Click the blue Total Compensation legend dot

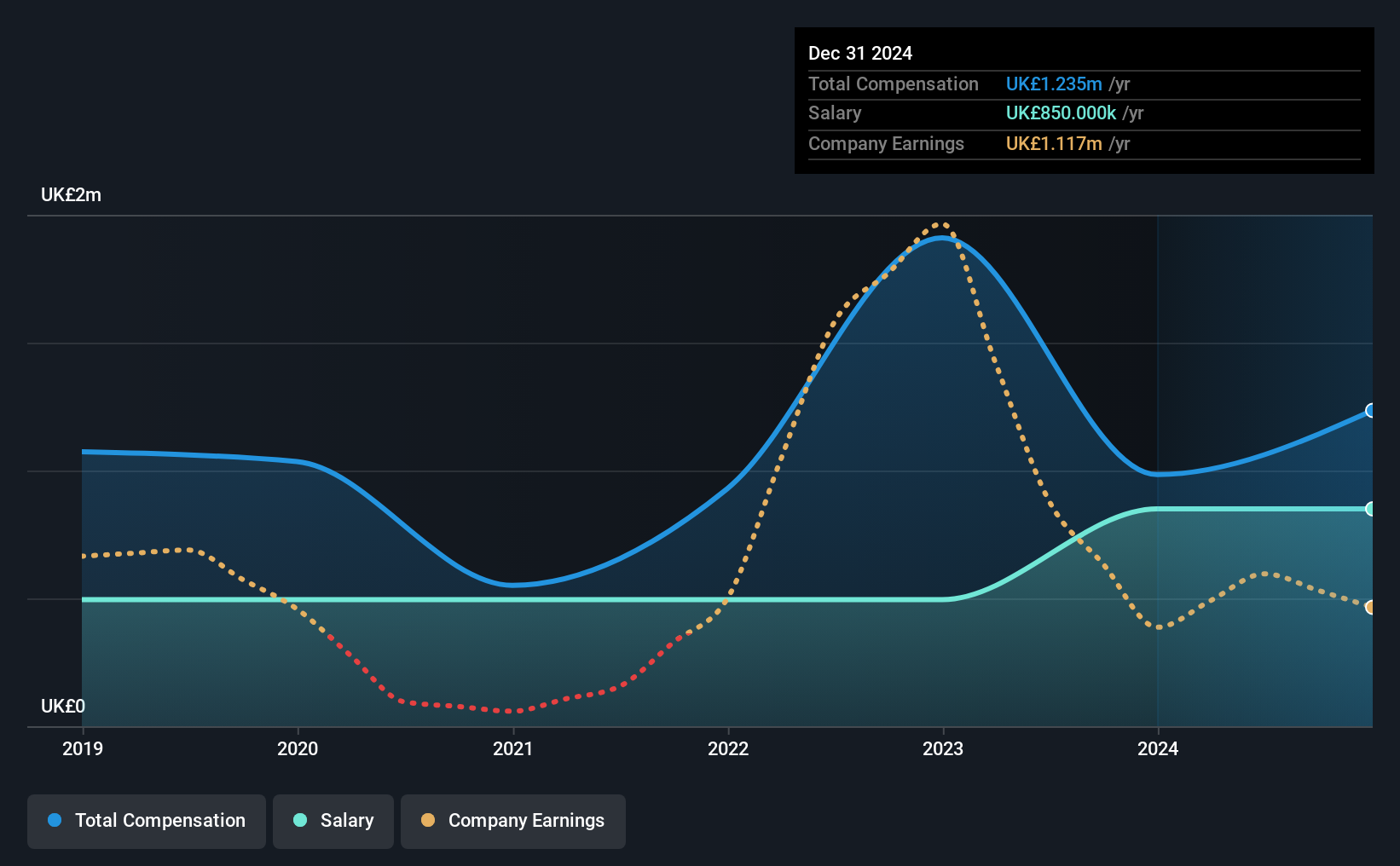(55, 820)
